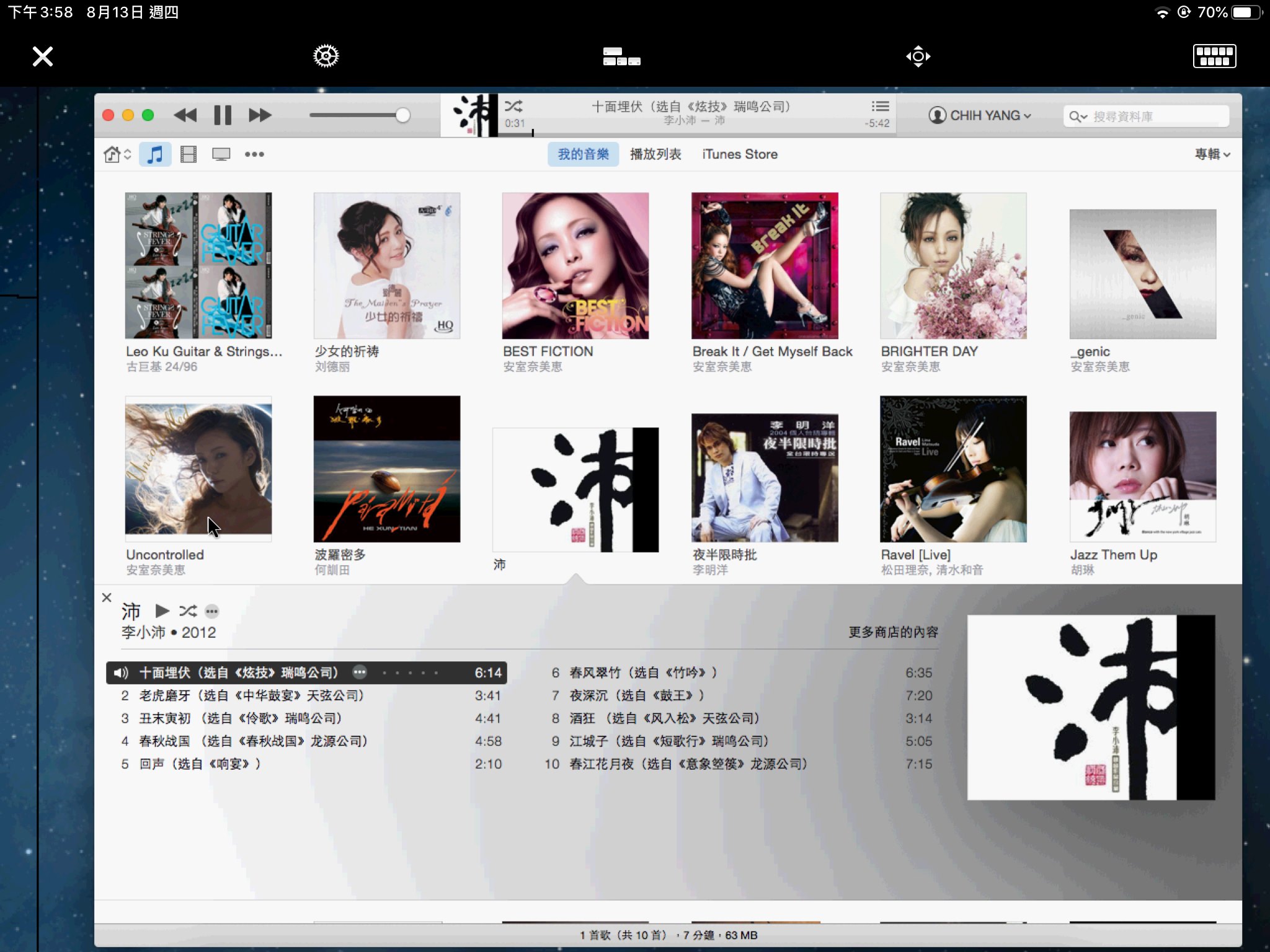Toggle remaining time display -5:42
1270x952 pixels.
pos(877,123)
